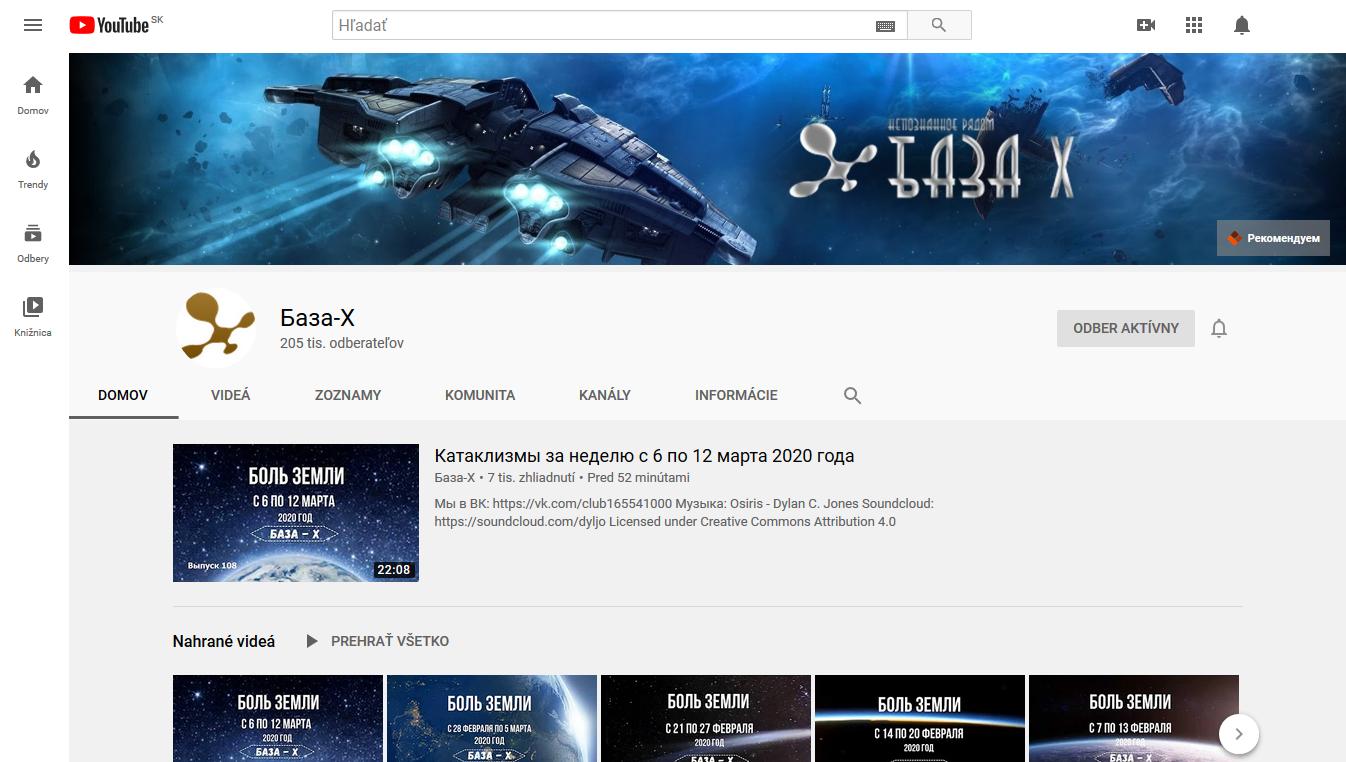The image size is (1346, 762).
Task: Open Domov in the sidebar
Action: tap(33, 95)
